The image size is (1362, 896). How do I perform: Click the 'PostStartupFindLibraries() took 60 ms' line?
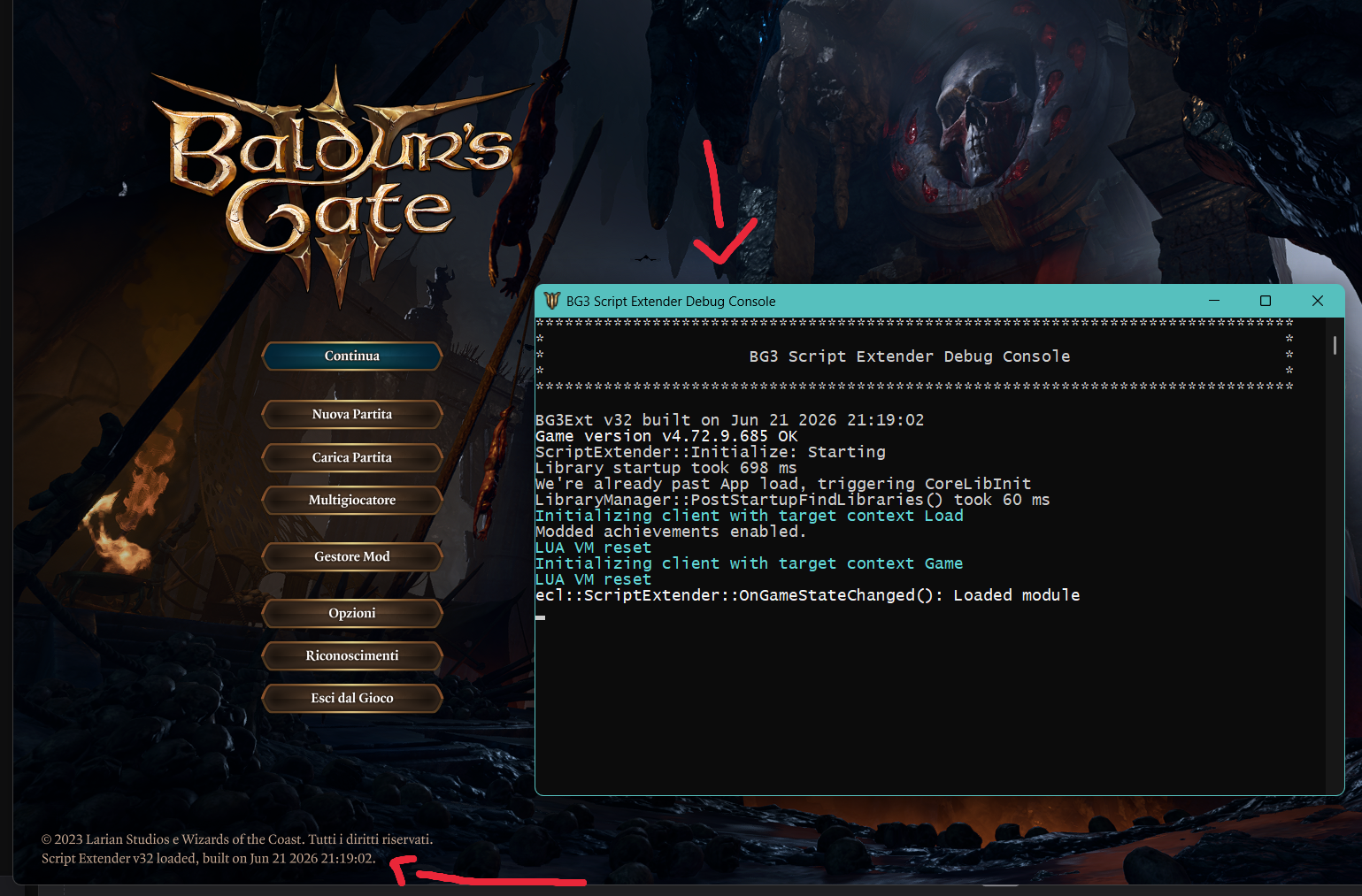coord(792,500)
